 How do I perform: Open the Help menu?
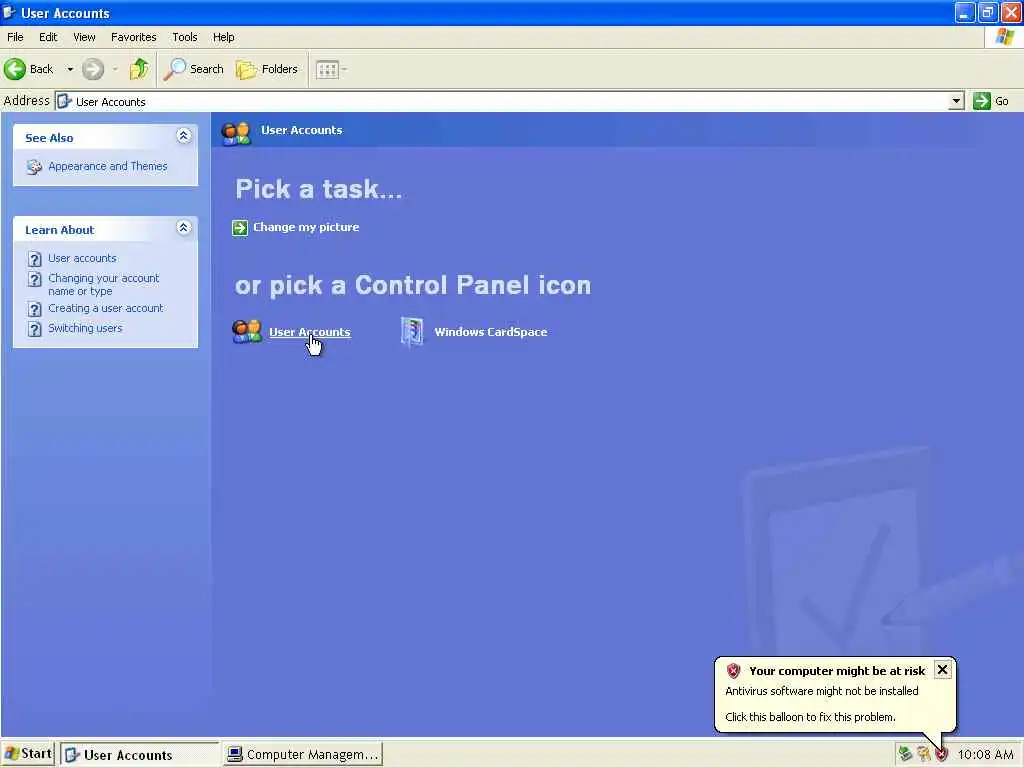pyautogui.click(x=223, y=37)
